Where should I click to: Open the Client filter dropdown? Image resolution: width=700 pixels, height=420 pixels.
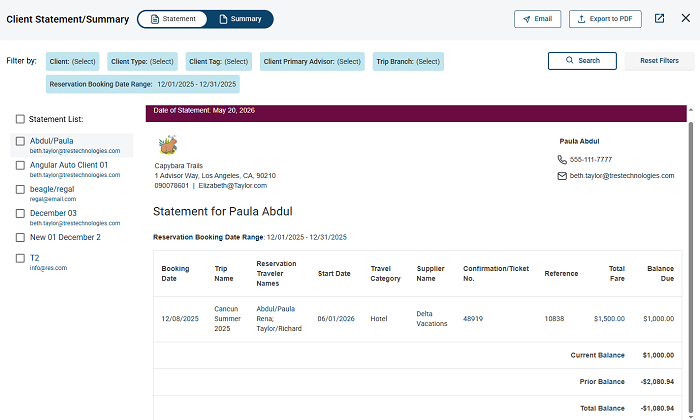coord(72,62)
